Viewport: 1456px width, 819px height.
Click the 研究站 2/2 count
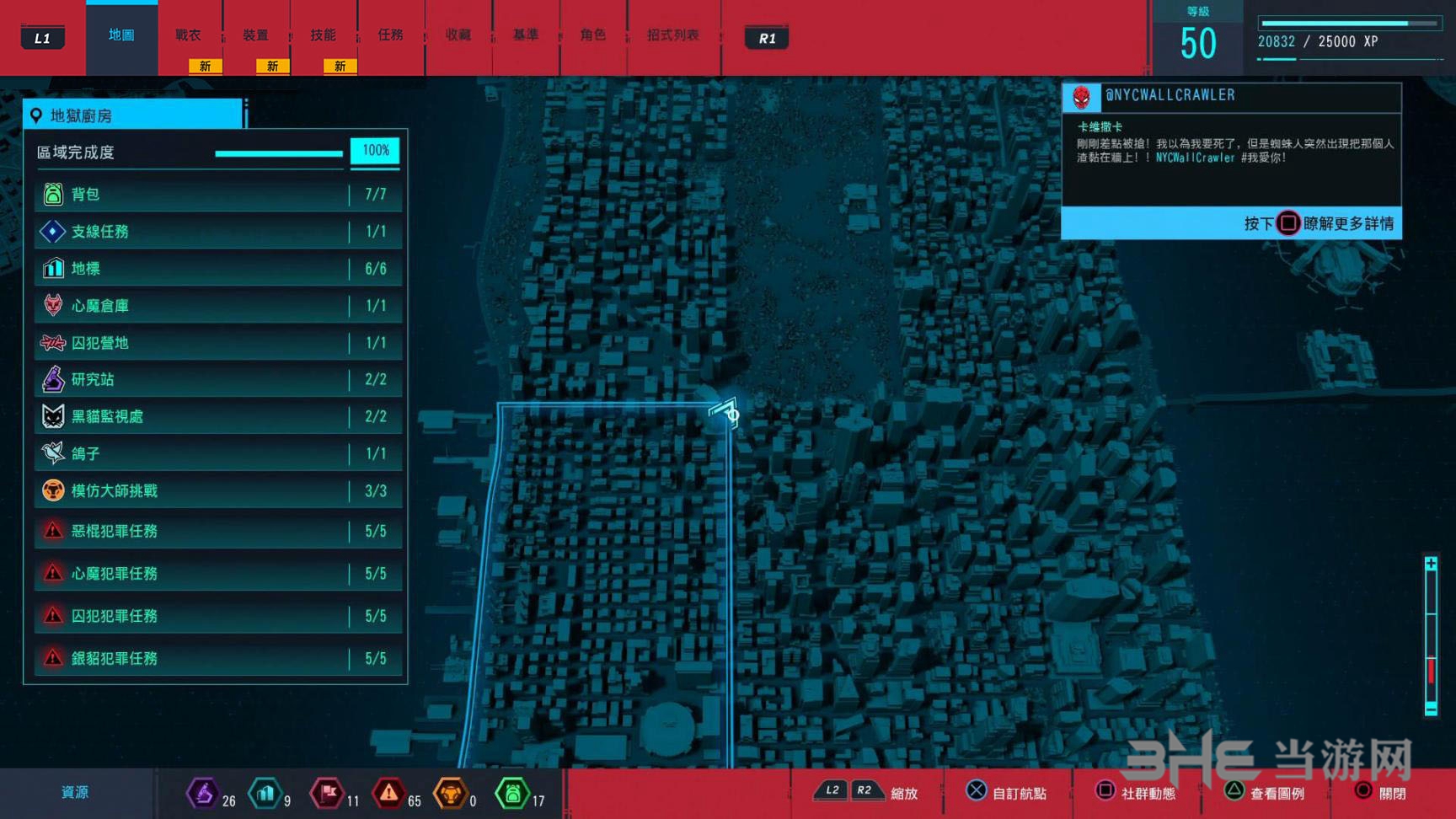(x=376, y=380)
